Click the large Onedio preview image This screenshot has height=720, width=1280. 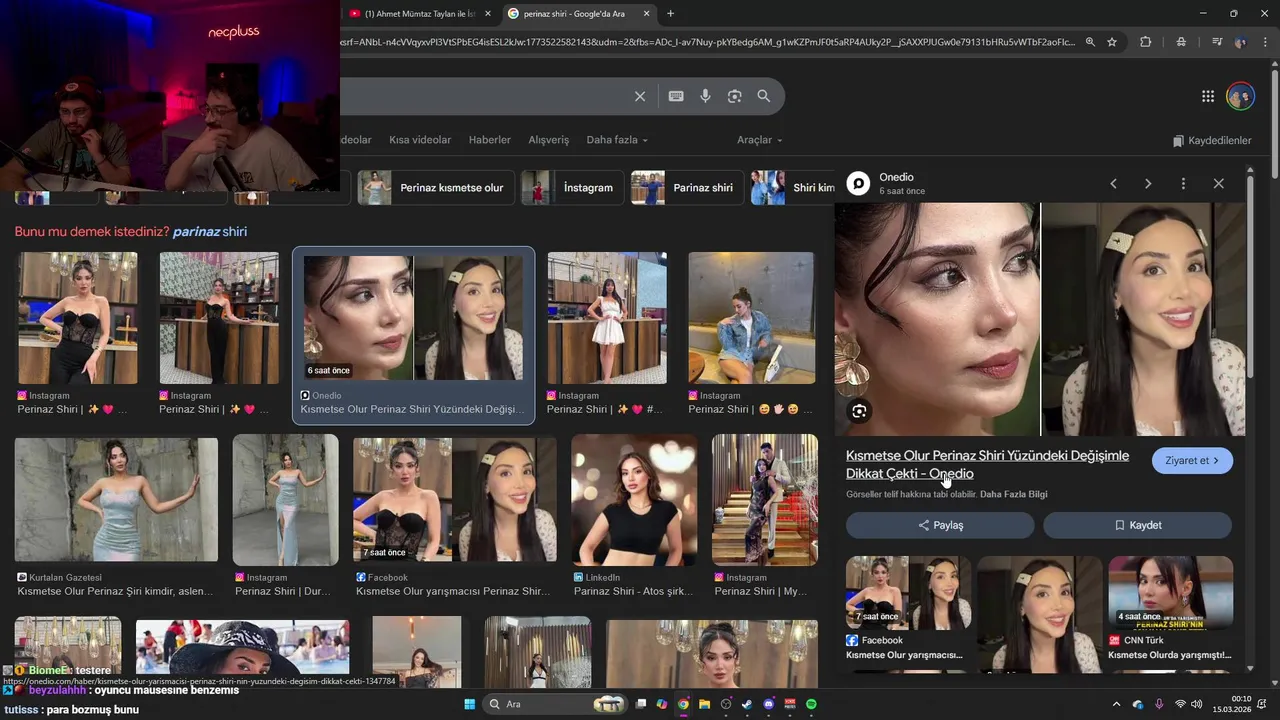coord(1040,319)
